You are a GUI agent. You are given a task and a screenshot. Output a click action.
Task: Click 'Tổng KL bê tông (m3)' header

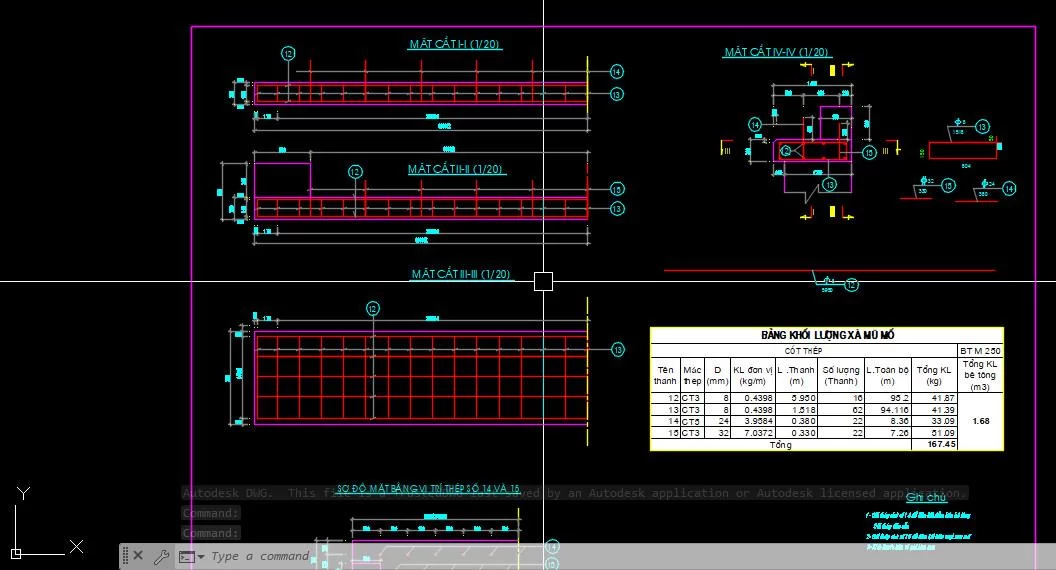(x=980, y=375)
